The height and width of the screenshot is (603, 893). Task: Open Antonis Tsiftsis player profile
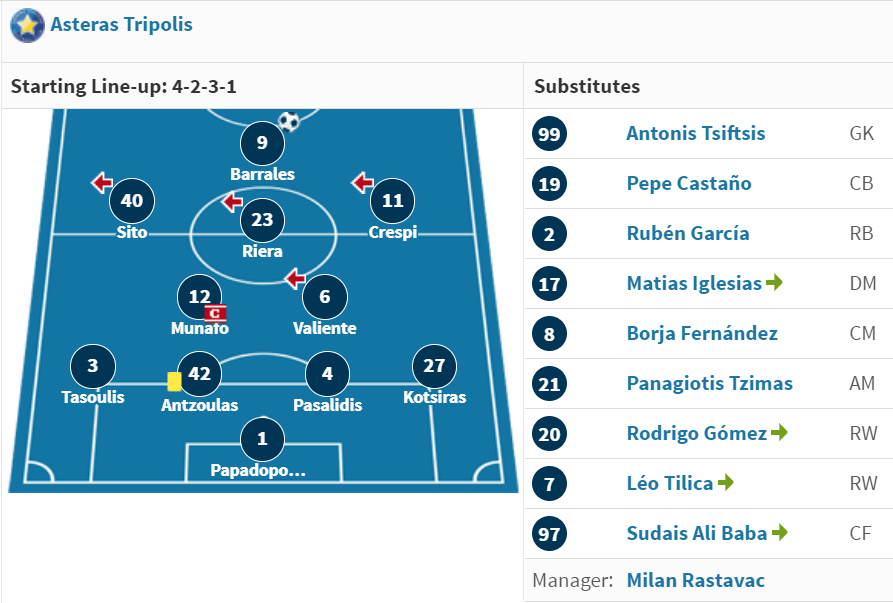695,133
